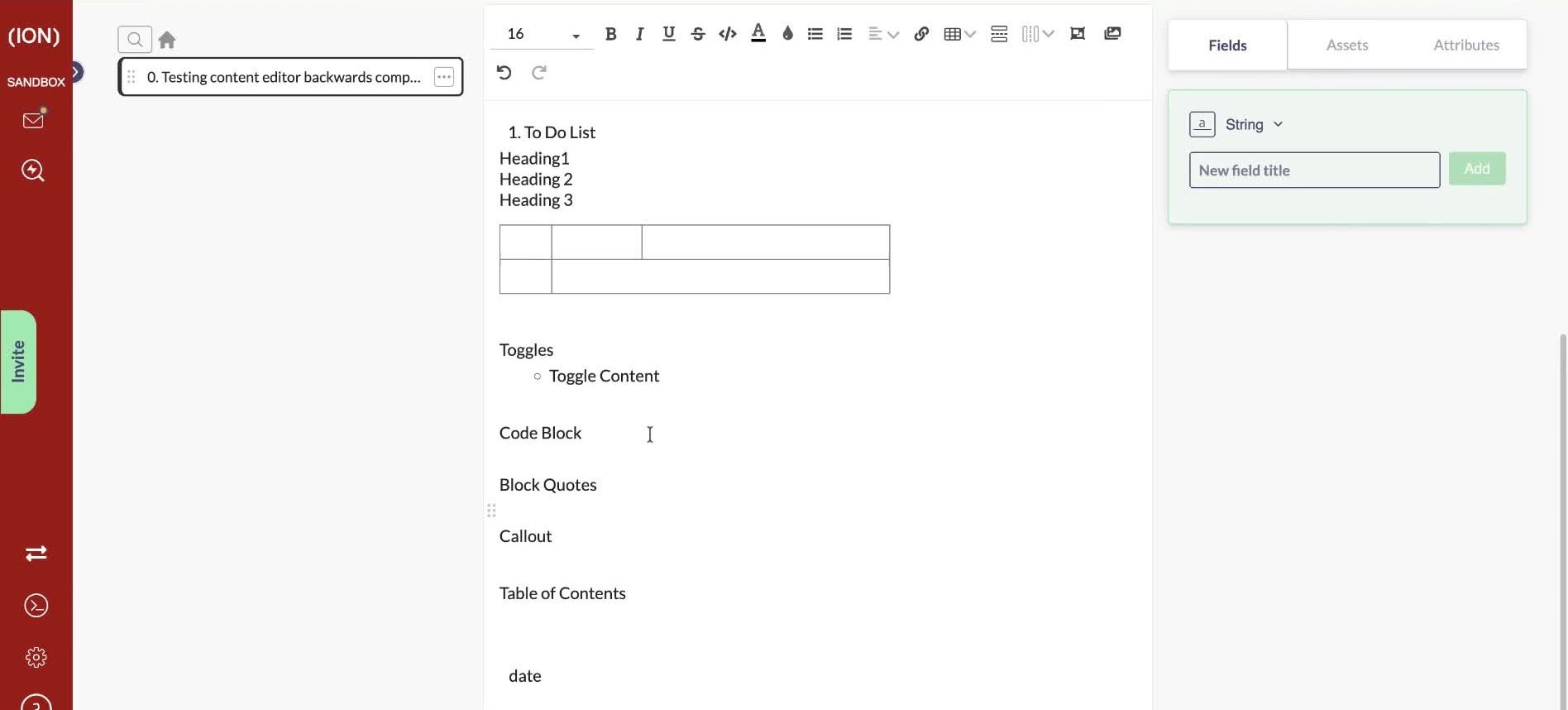Open the terminal console icon
The width and height of the screenshot is (1568, 710).
36,606
